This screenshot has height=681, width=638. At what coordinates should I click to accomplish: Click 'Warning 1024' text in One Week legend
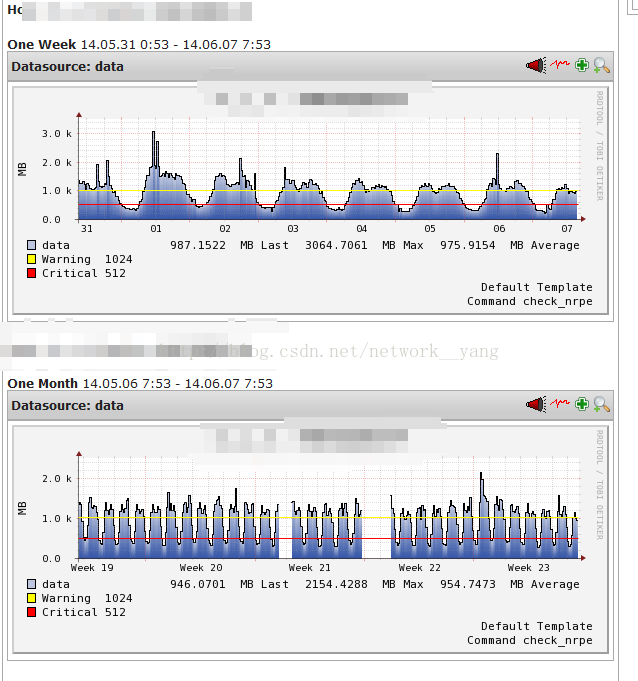coord(87,259)
